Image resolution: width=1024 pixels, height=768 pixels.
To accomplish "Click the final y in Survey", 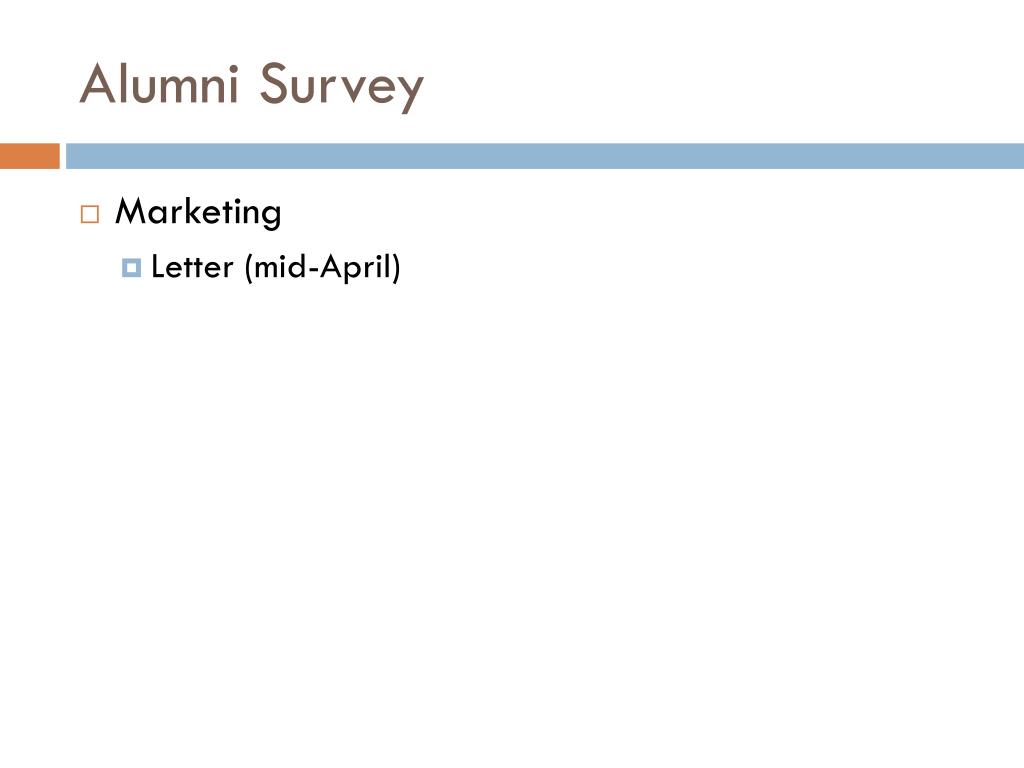I will (x=411, y=93).
